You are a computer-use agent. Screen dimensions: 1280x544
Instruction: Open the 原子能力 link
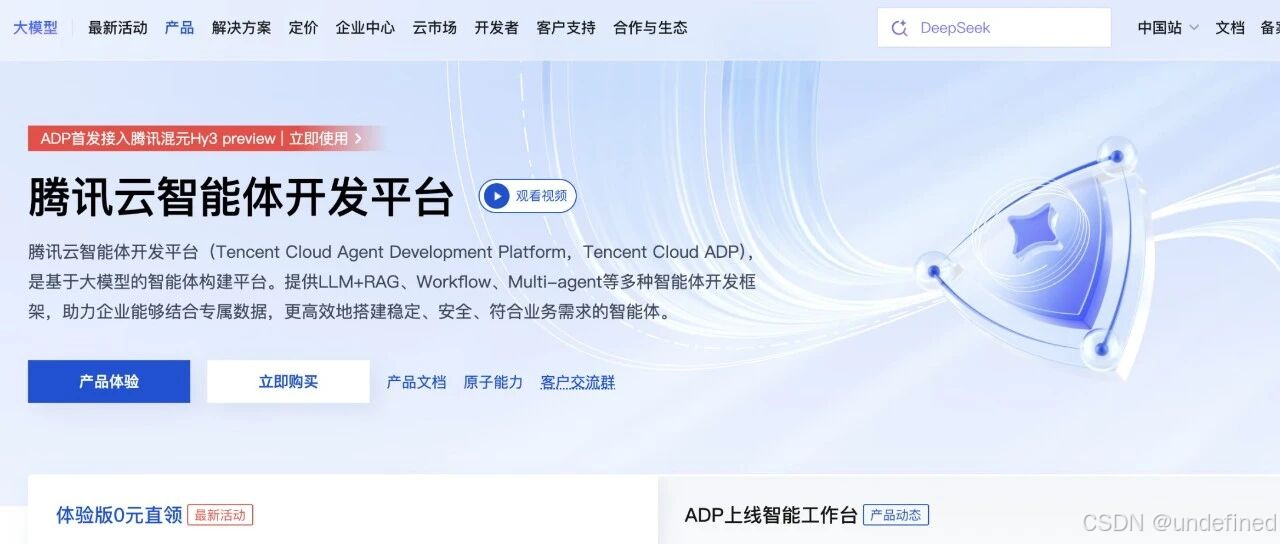pyautogui.click(x=493, y=382)
